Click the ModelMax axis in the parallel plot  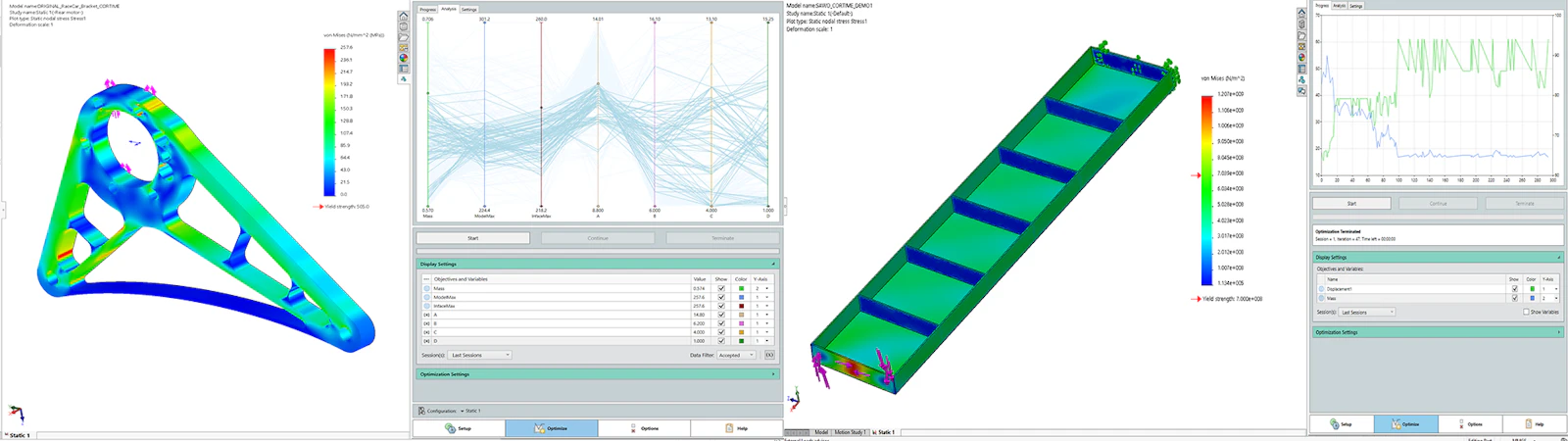coord(484,114)
